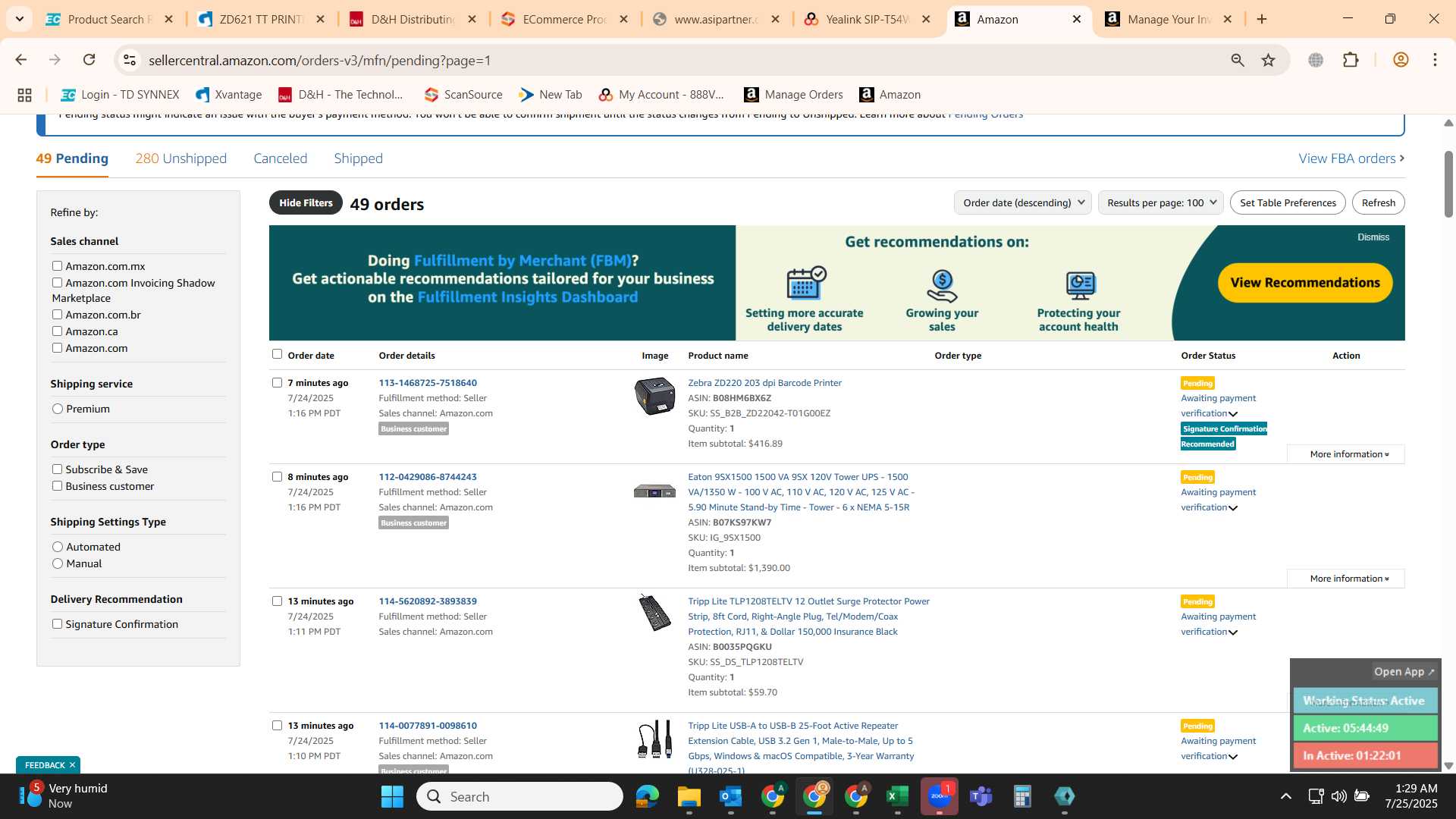1456x819 pixels.
Task: Toggle the select-all orders checkbox in header
Action: (277, 354)
